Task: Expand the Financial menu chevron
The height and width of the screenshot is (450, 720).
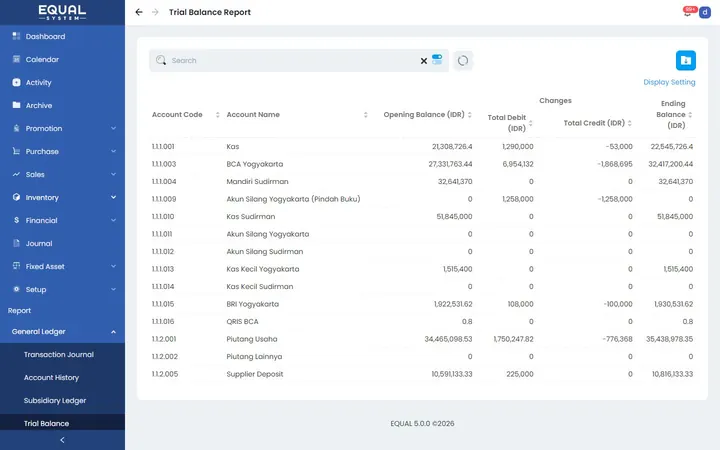Action: (113, 220)
